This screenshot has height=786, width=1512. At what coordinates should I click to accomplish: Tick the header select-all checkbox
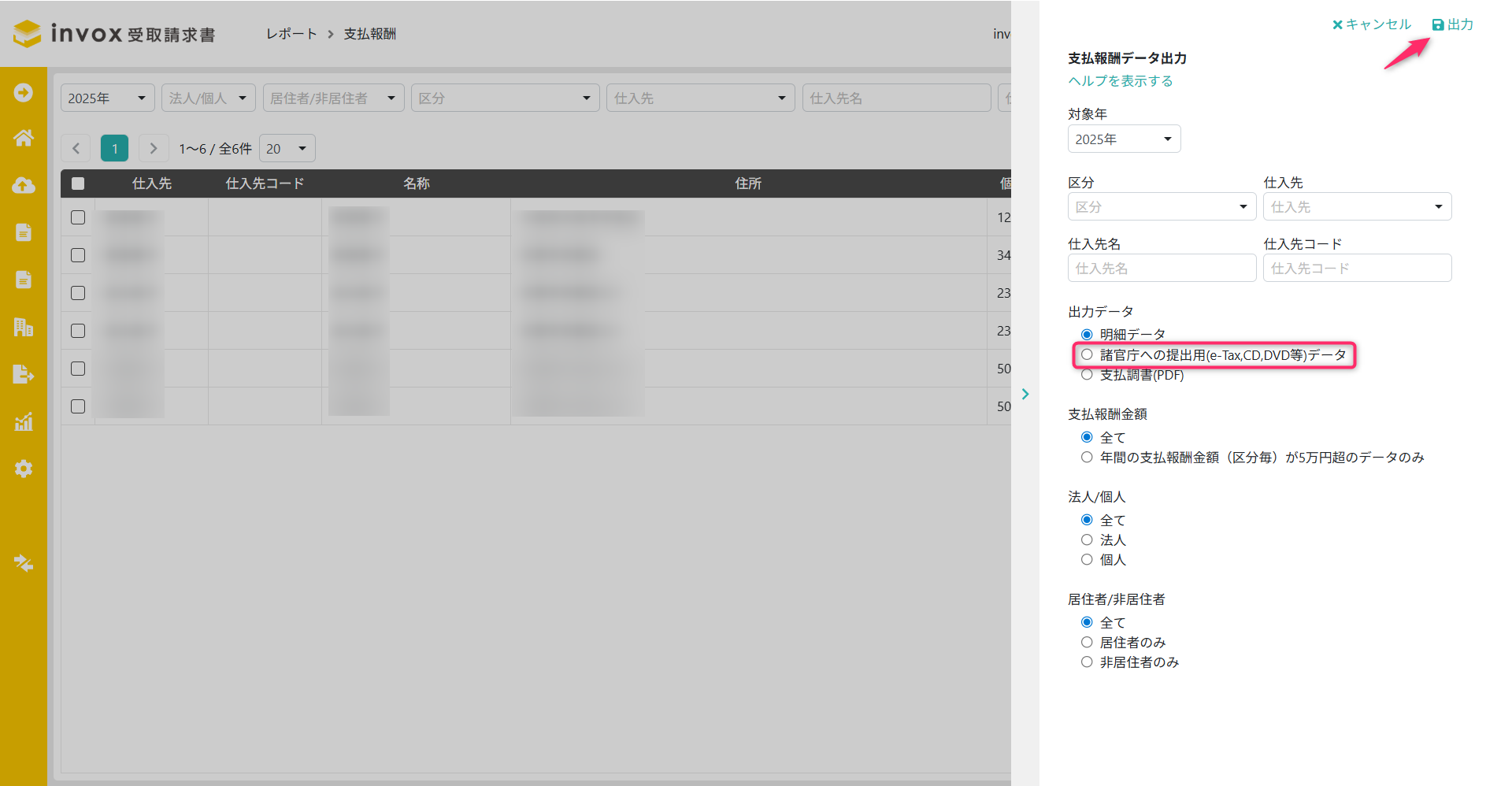coord(78,184)
